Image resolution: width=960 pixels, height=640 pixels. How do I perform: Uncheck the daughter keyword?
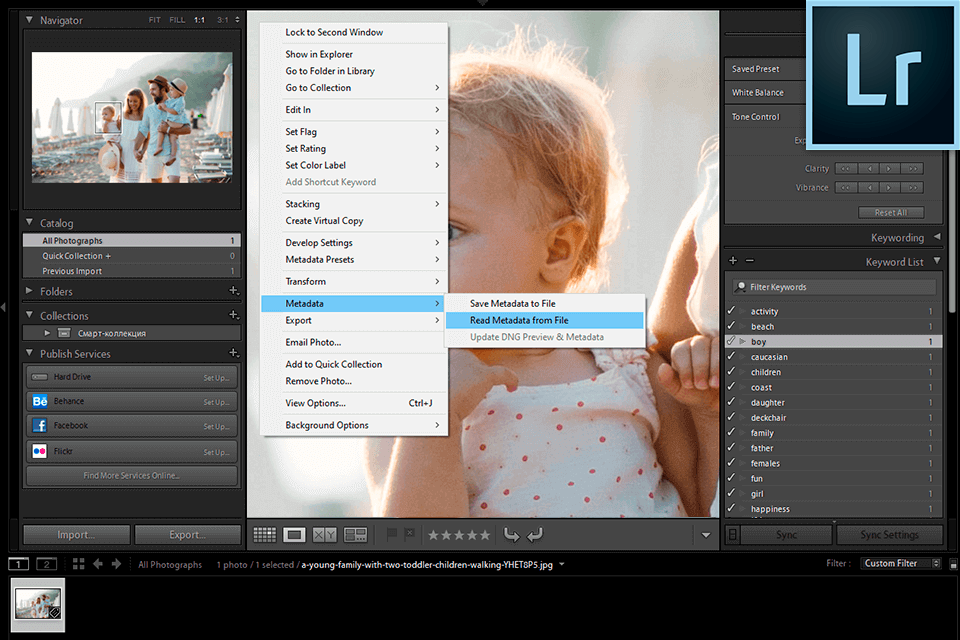[x=731, y=402]
